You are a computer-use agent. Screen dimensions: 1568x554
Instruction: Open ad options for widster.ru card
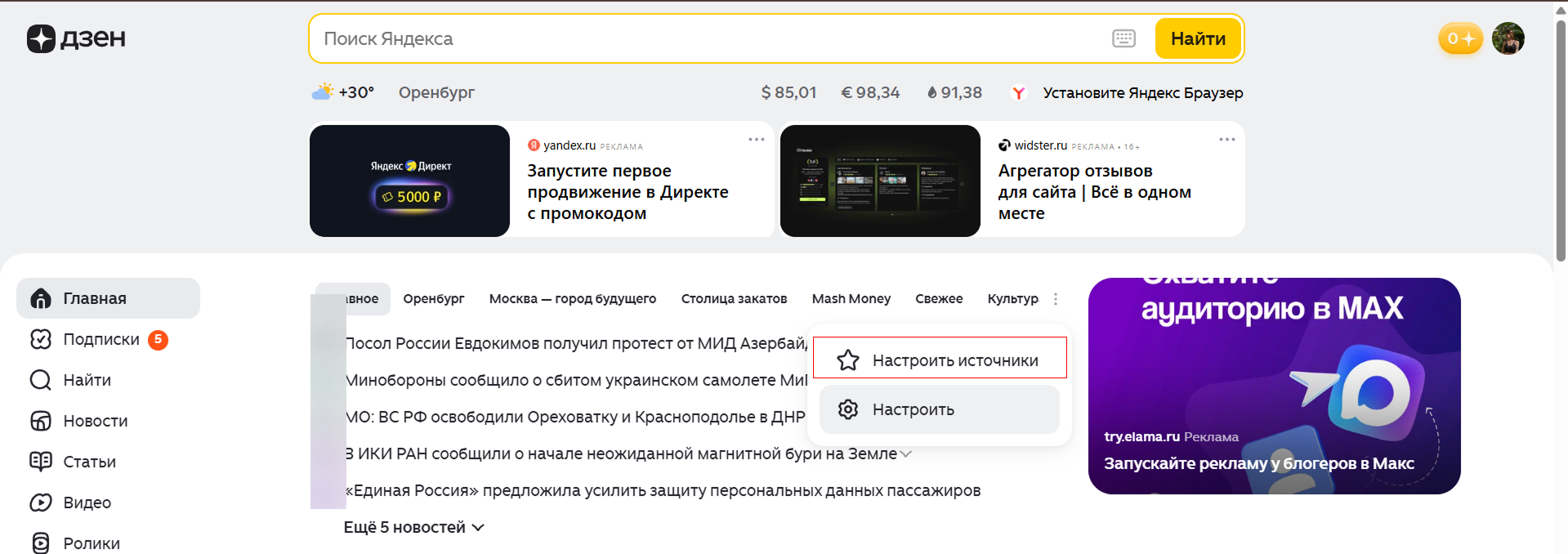[1227, 140]
